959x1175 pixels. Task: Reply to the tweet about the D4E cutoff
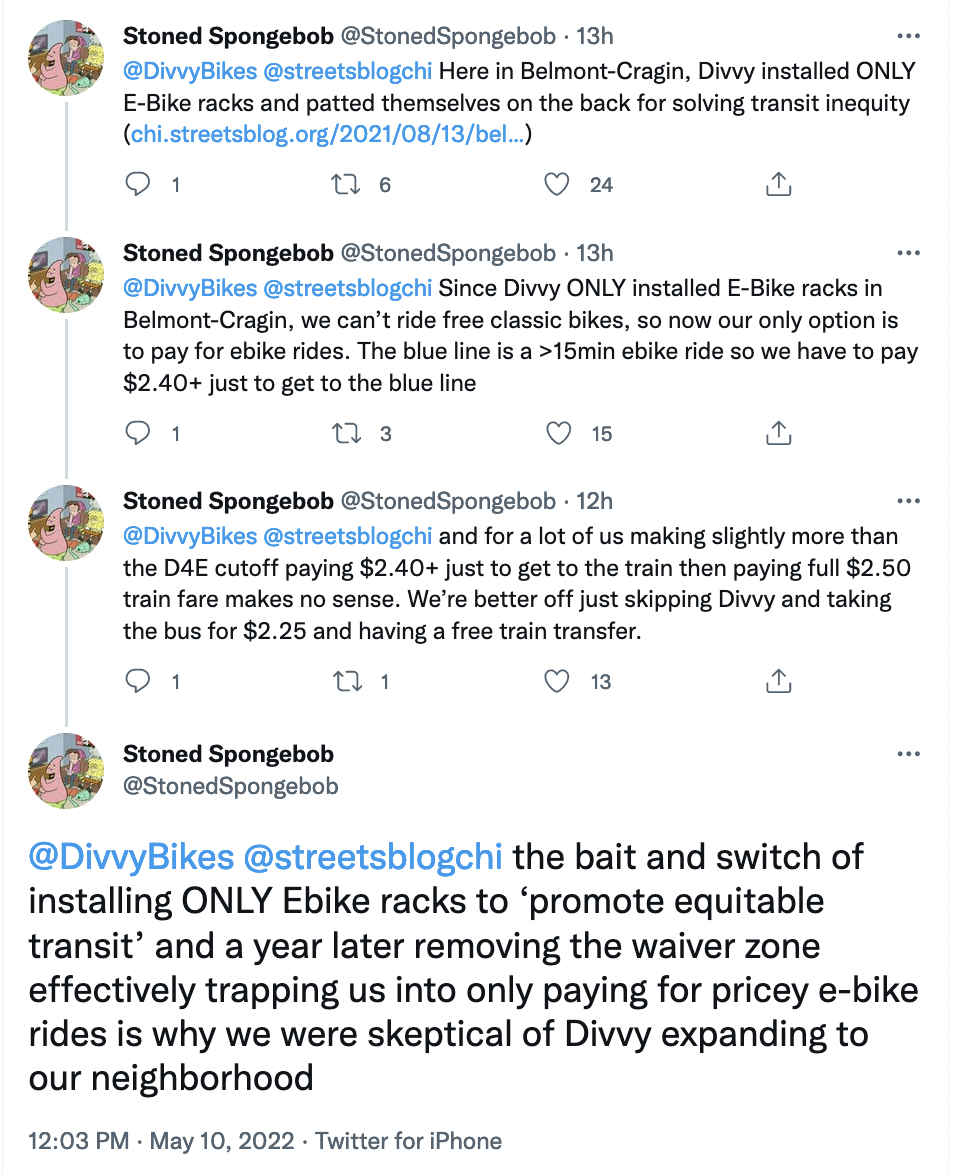coord(141,682)
